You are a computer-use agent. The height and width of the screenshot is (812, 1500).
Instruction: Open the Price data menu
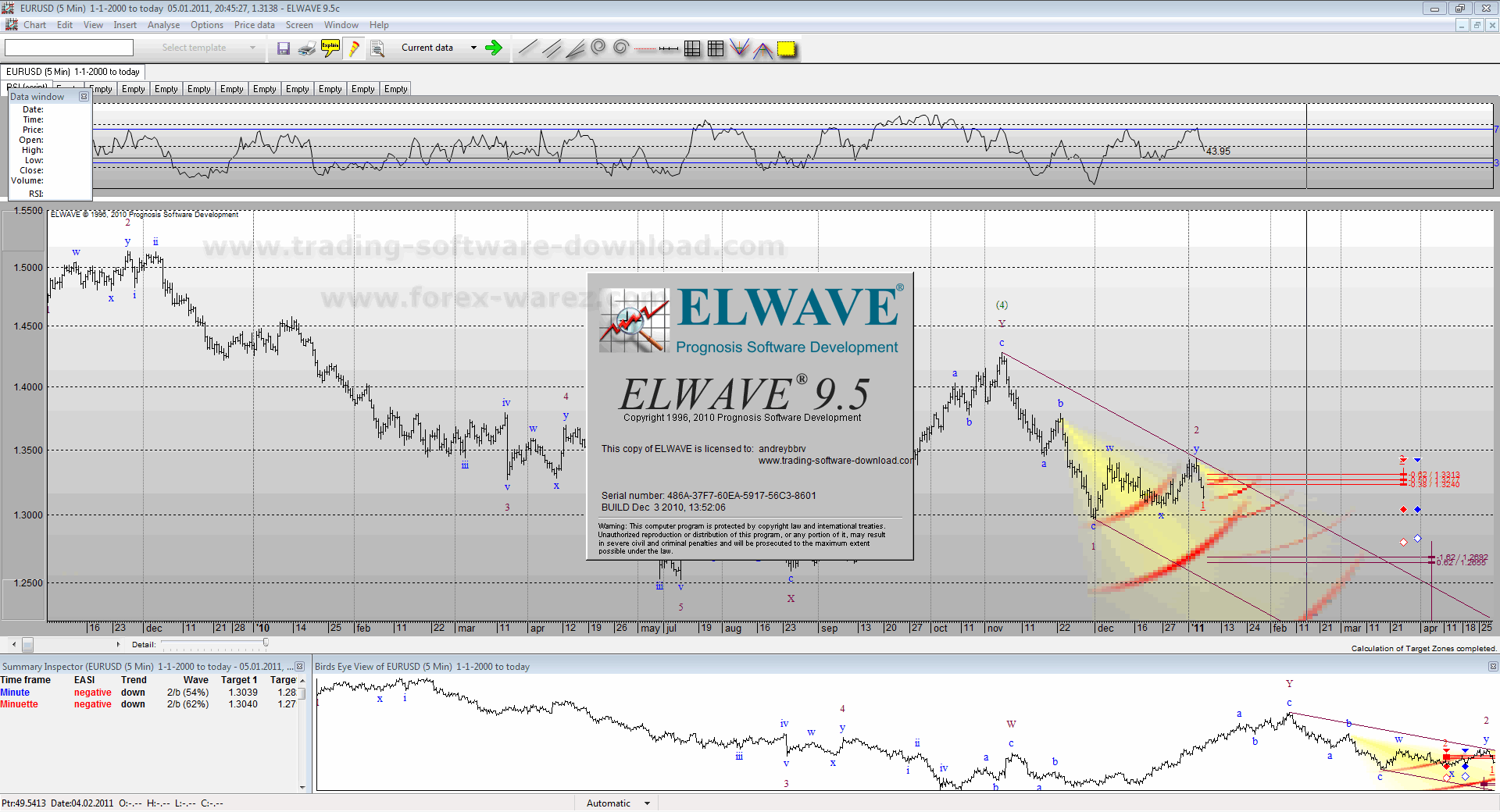click(x=254, y=25)
